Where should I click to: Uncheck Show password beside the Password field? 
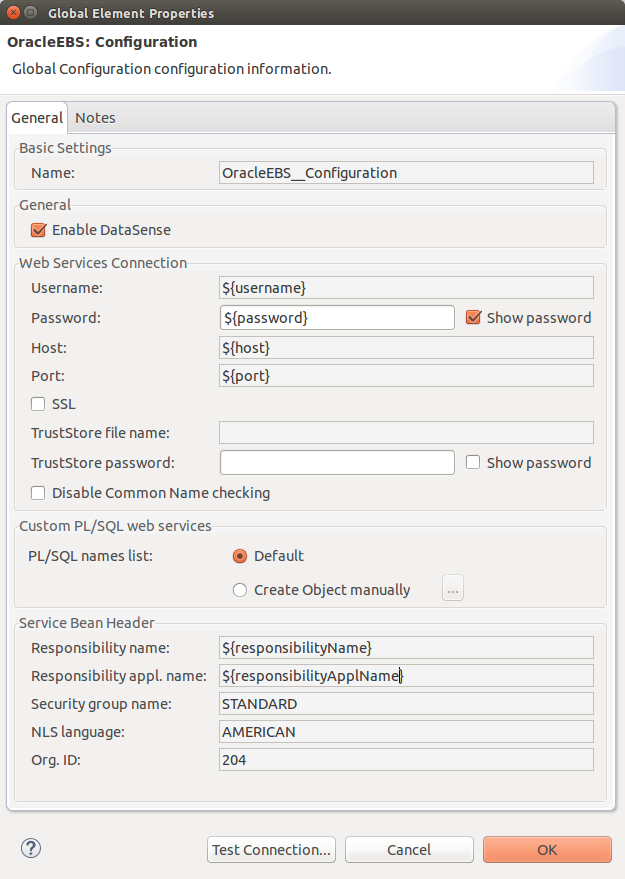473,317
